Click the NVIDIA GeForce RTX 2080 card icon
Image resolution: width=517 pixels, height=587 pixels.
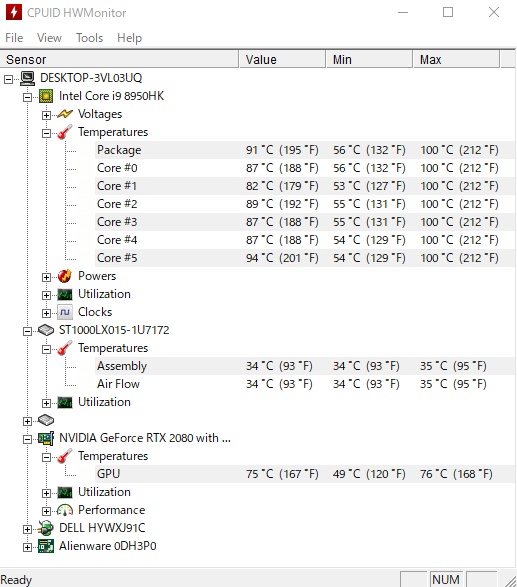46,438
